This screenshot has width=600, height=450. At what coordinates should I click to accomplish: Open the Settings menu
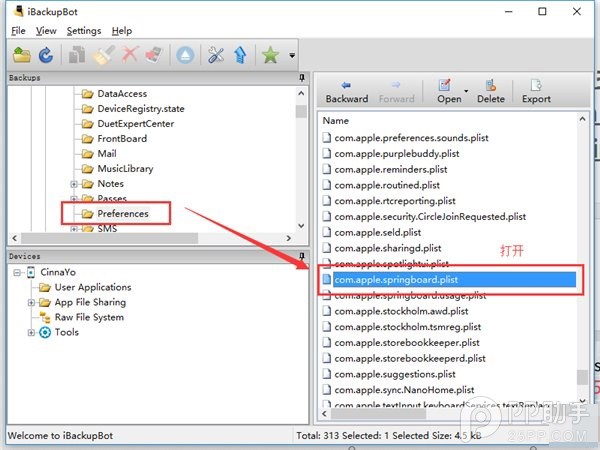tap(83, 31)
